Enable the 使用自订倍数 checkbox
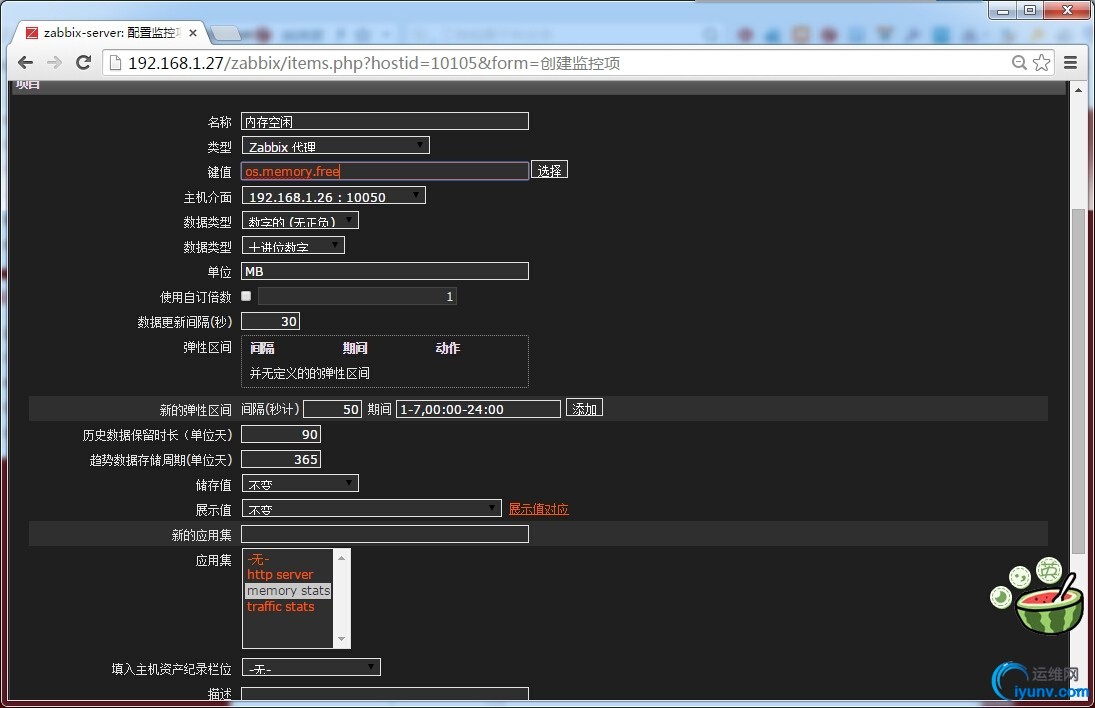 click(x=246, y=296)
